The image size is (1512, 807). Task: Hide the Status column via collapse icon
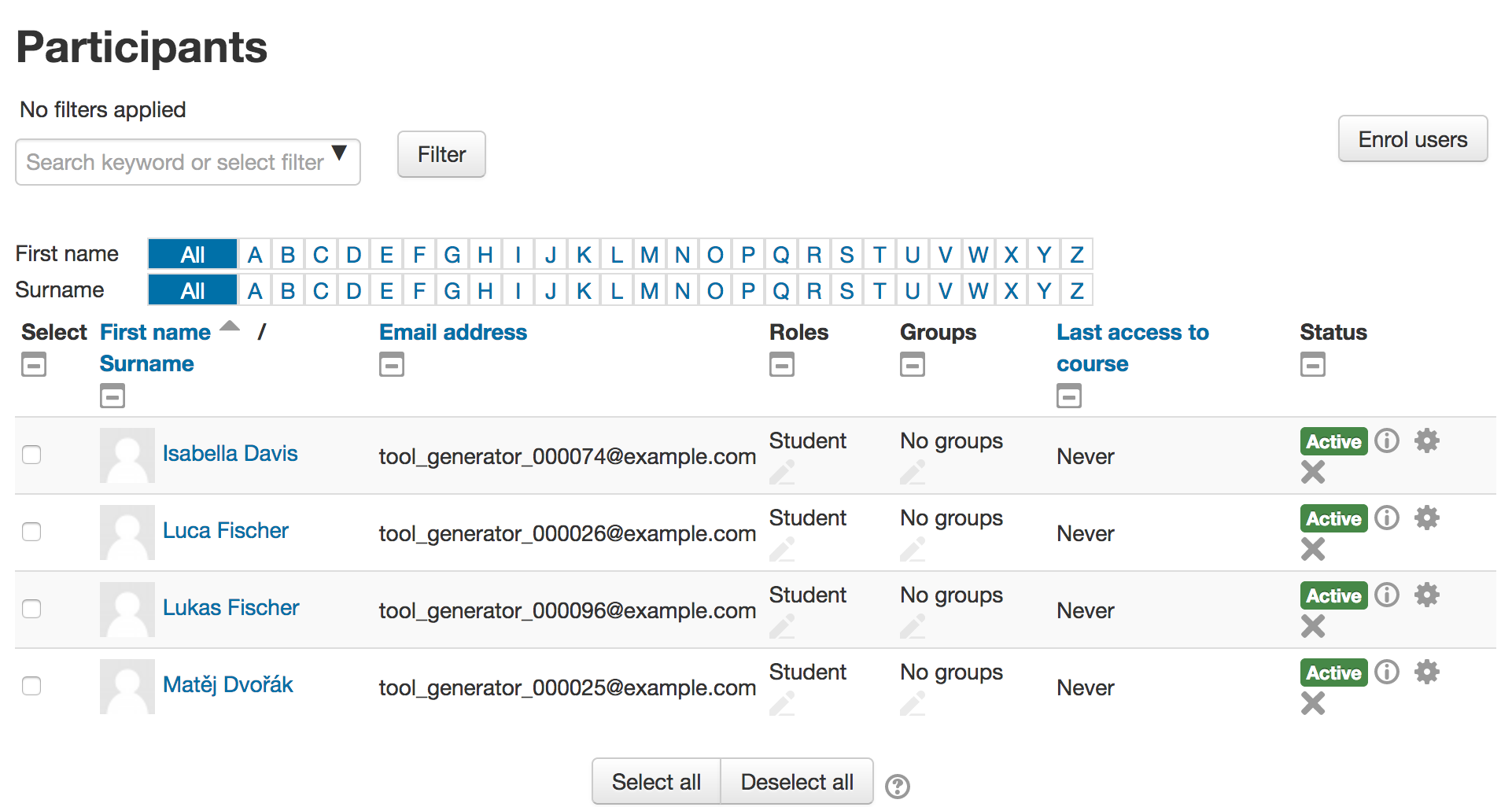tap(1313, 364)
